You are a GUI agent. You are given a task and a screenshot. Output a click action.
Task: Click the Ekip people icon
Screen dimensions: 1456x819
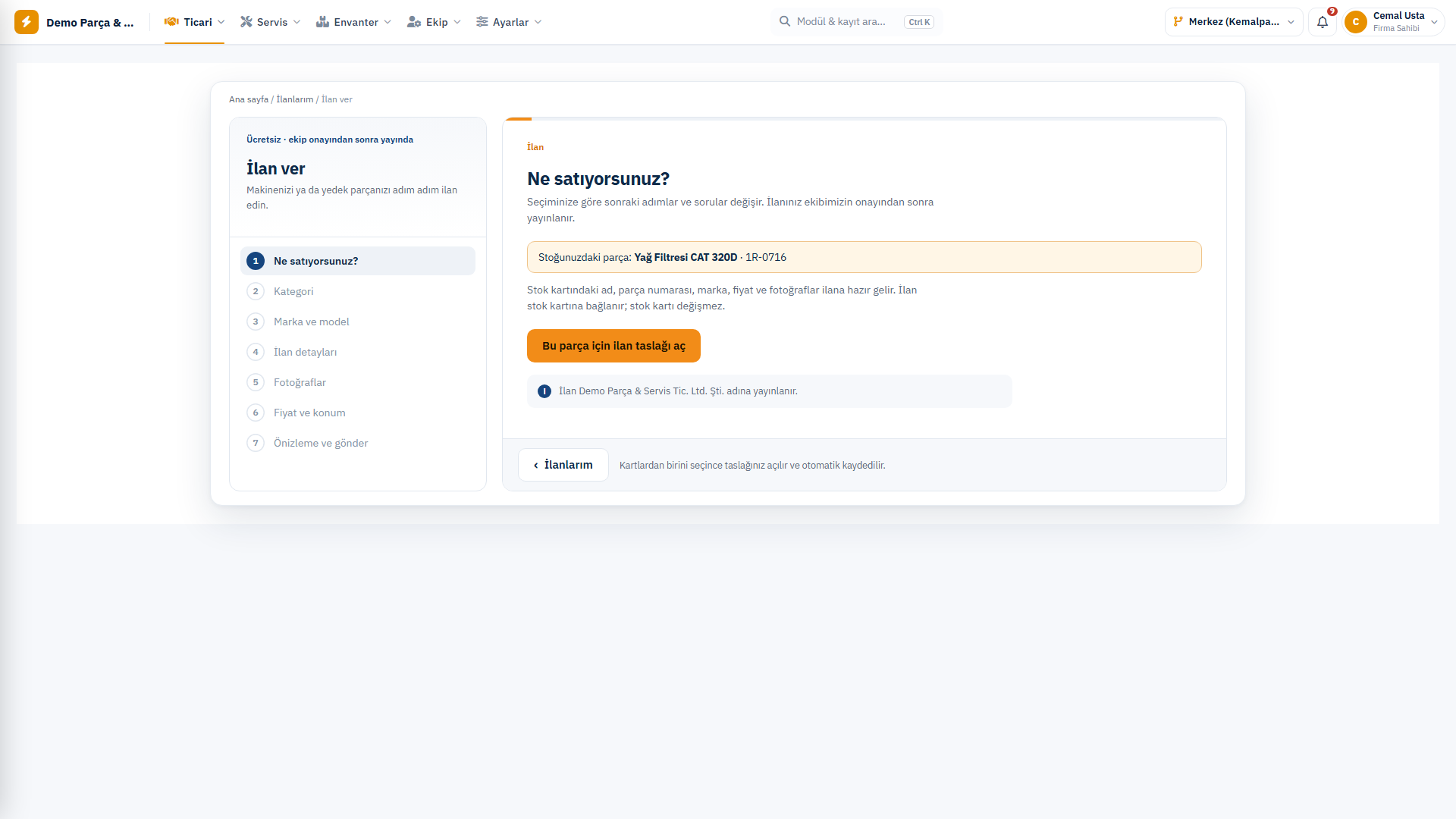click(414, 22)
